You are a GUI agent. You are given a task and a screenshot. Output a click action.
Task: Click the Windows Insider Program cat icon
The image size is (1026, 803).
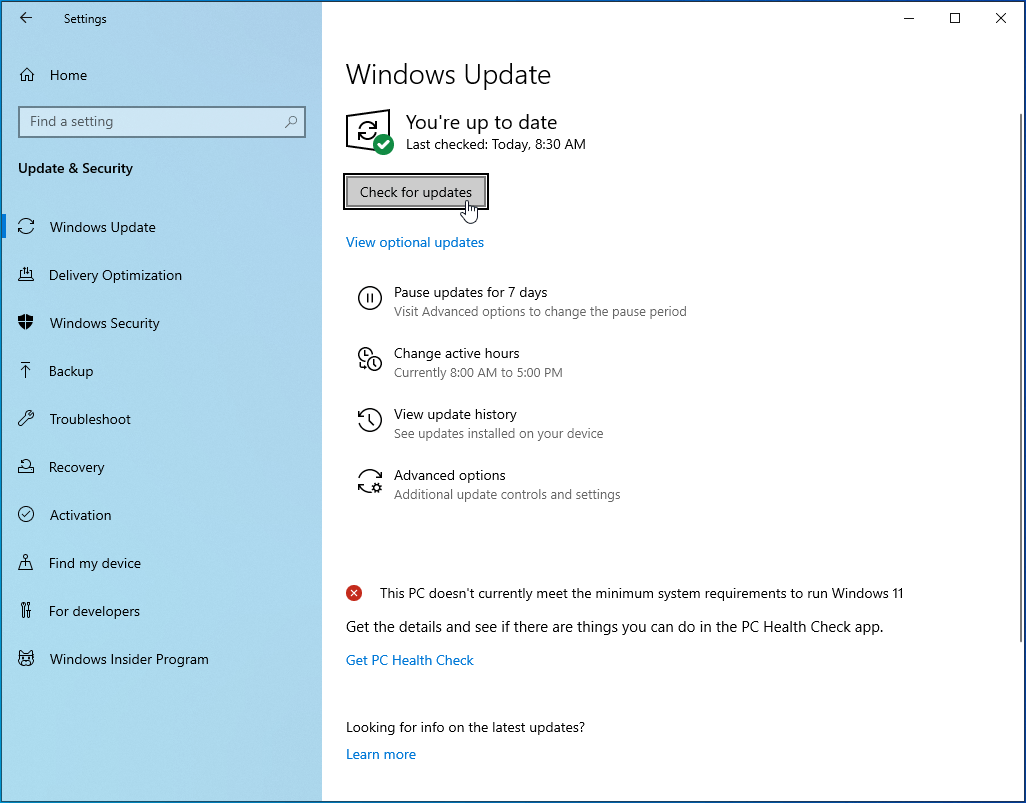[26, 658]
